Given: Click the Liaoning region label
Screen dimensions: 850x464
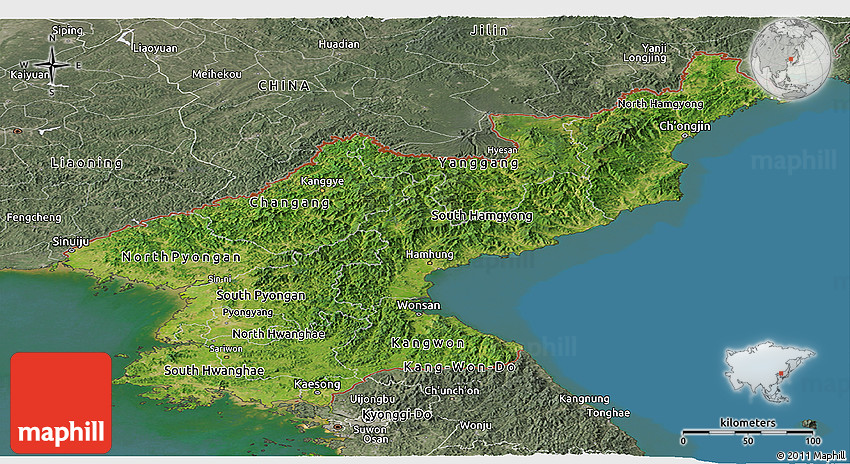Looking at the screenshot, I should (87, 162).
